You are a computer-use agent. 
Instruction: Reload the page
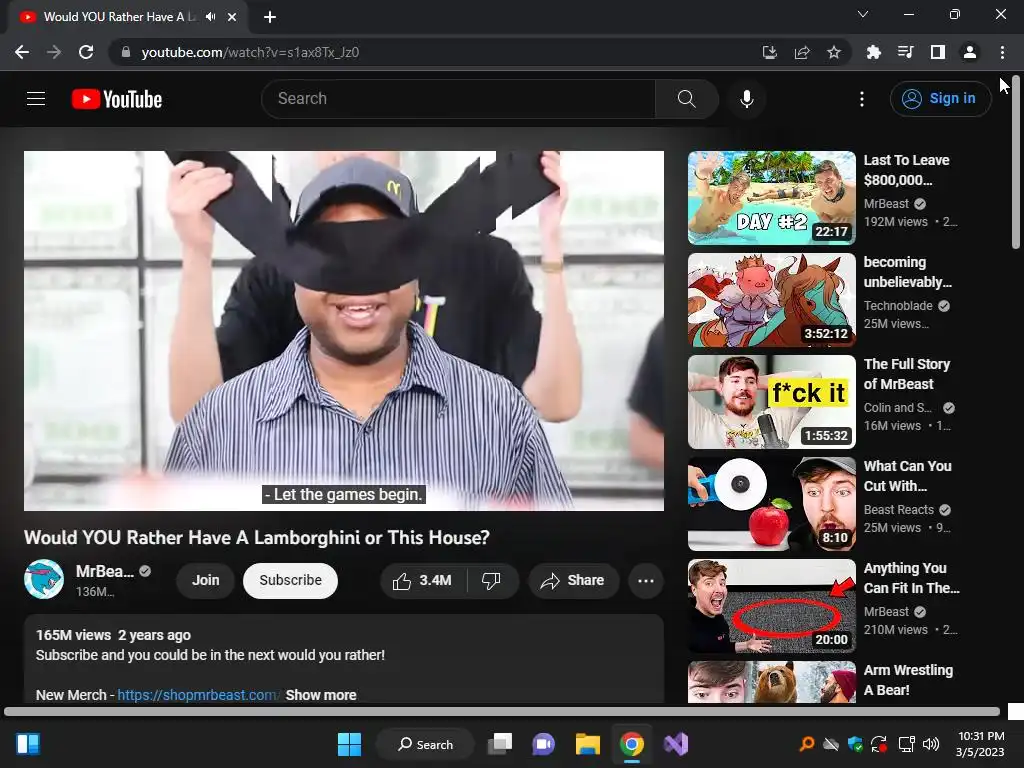[86, 52]
